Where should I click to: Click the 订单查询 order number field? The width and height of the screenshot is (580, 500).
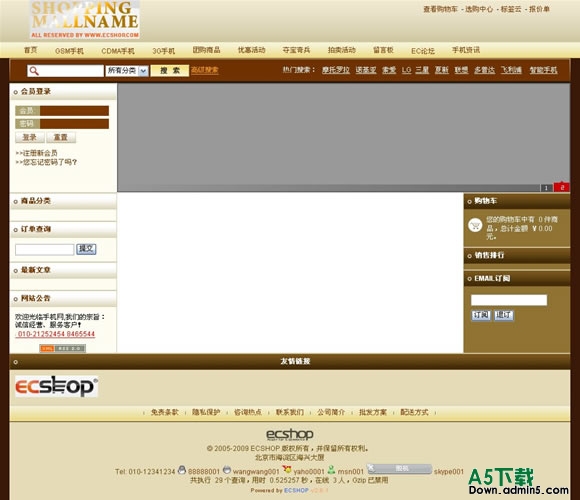coord(44,250)
